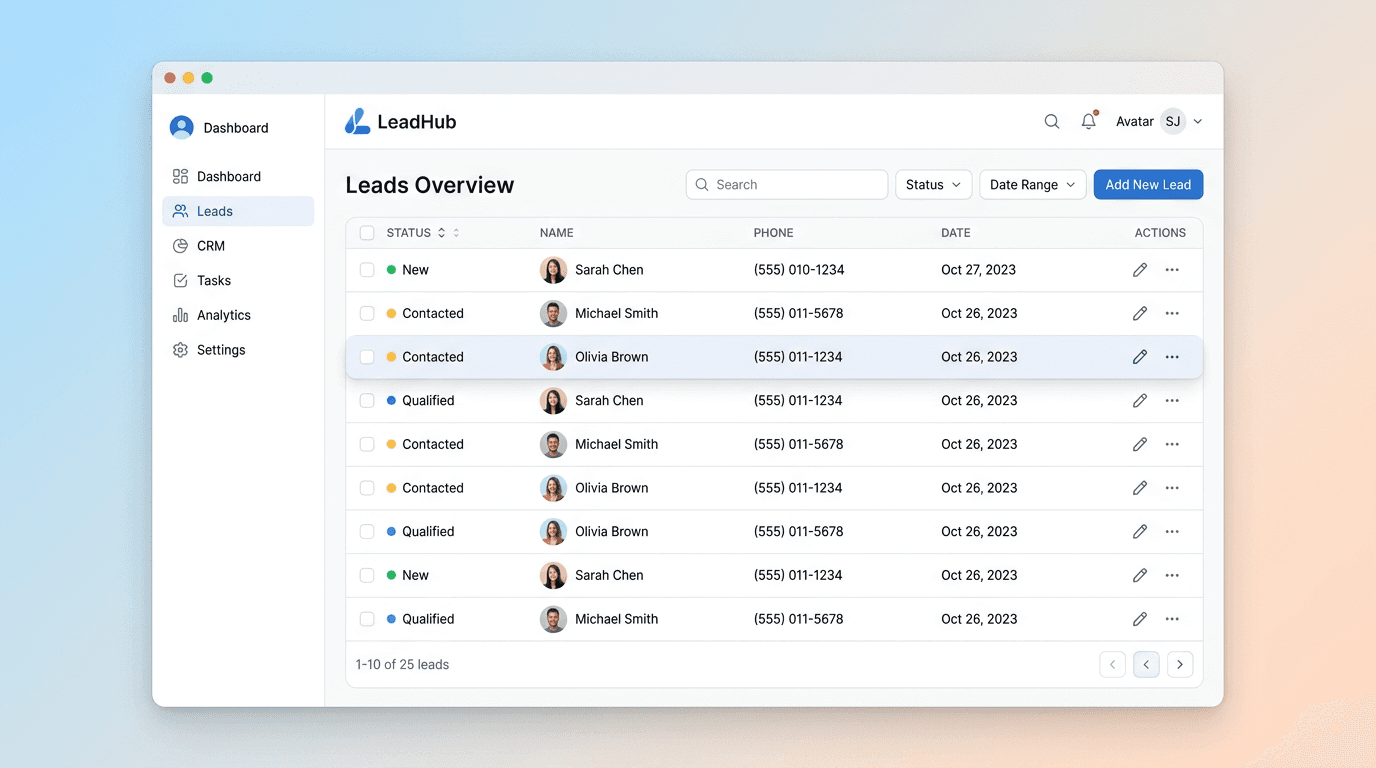Open the SJ profile dropdown
The width and height of the screenshot is (1376, 768).
point(1178,120)
